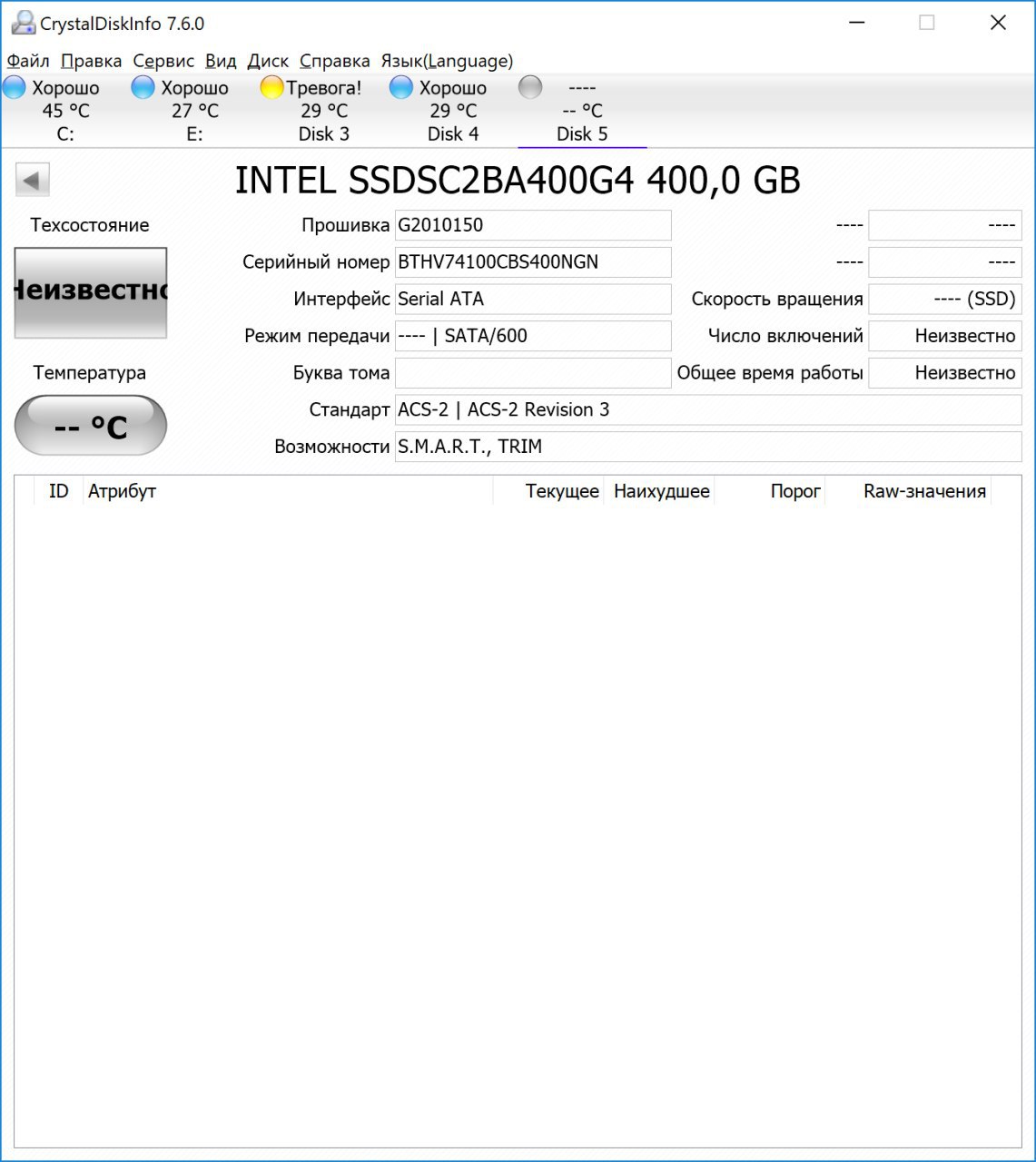Go to previous disk with left arrow
1036x1162 pixels.
pyautogui.click(x=33, y=180)
